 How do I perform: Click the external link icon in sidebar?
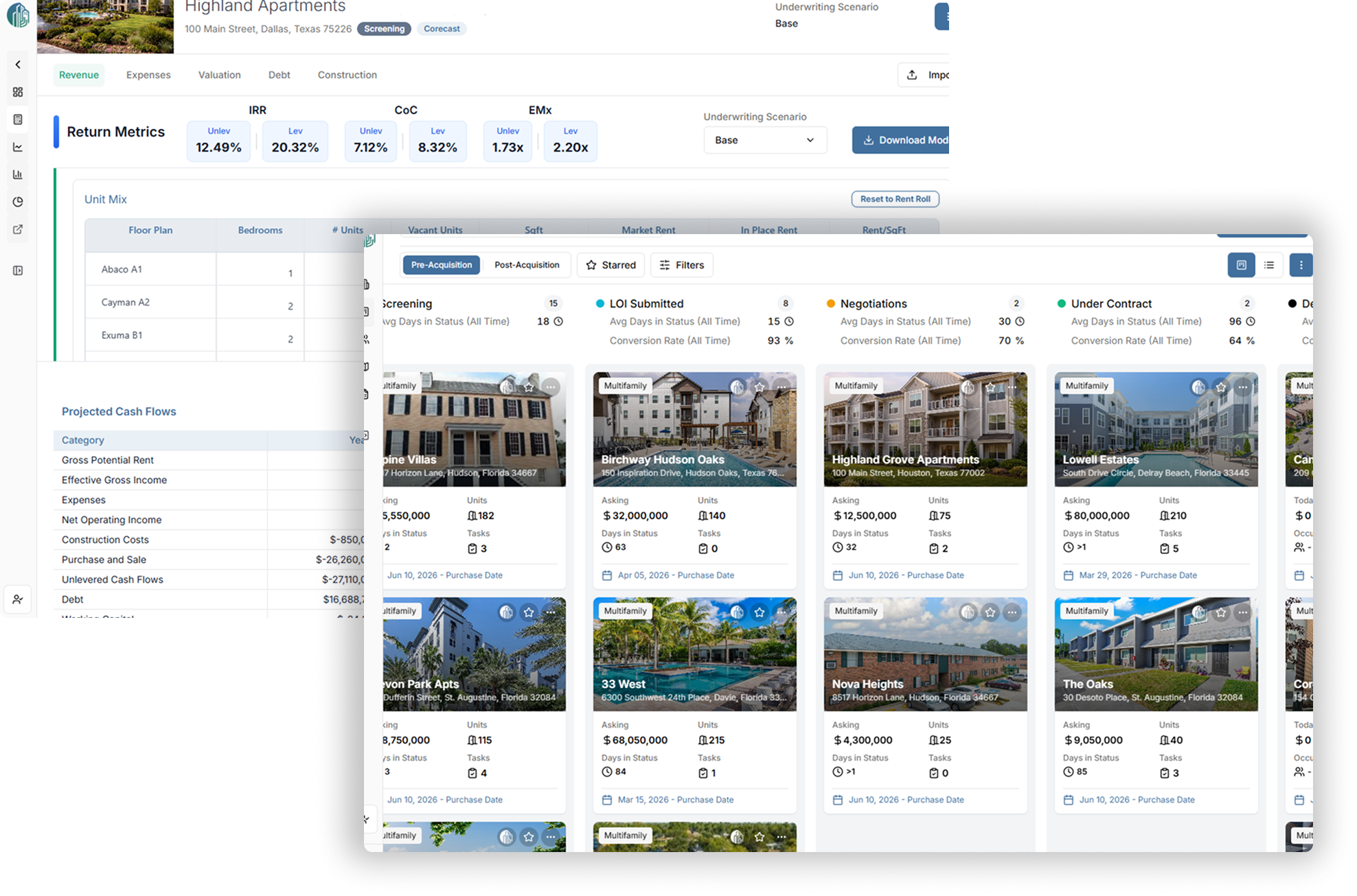click(18, 229)
